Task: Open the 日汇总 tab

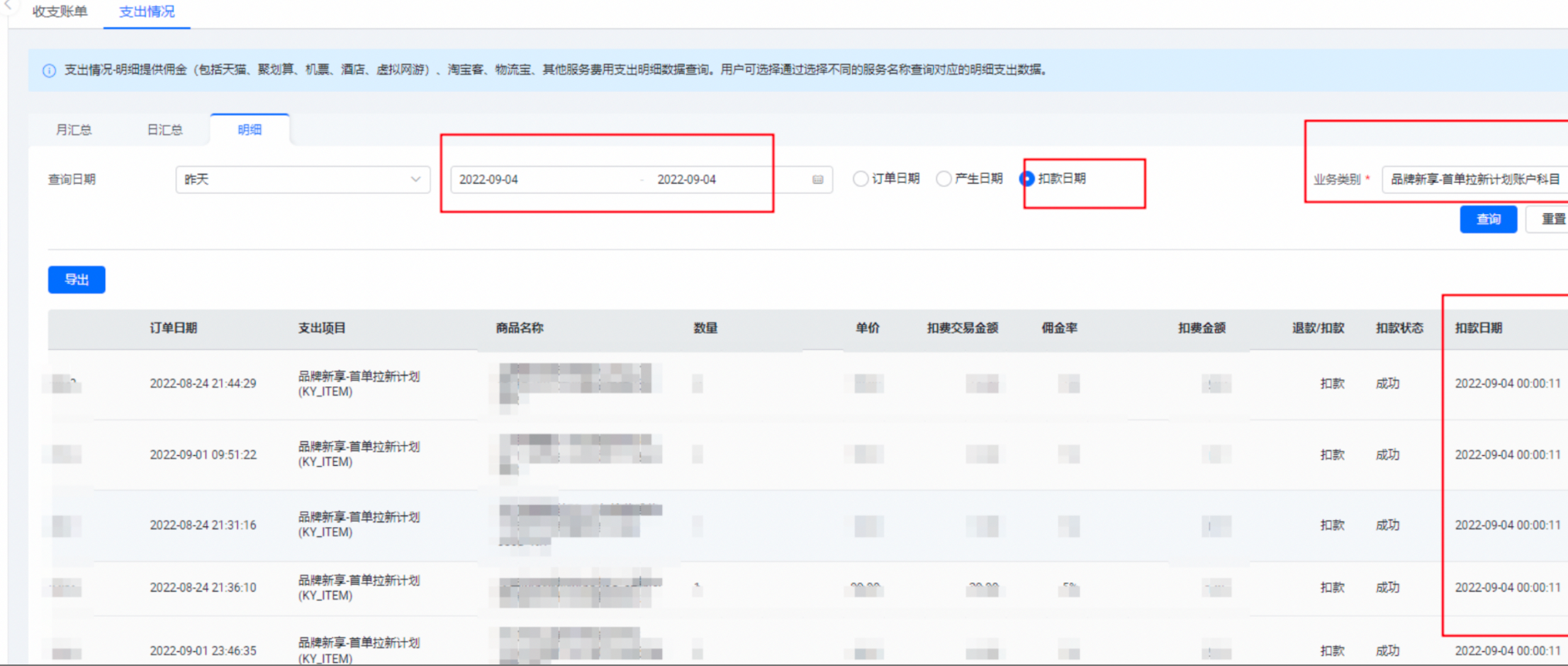Action: (x=165, y=130)
